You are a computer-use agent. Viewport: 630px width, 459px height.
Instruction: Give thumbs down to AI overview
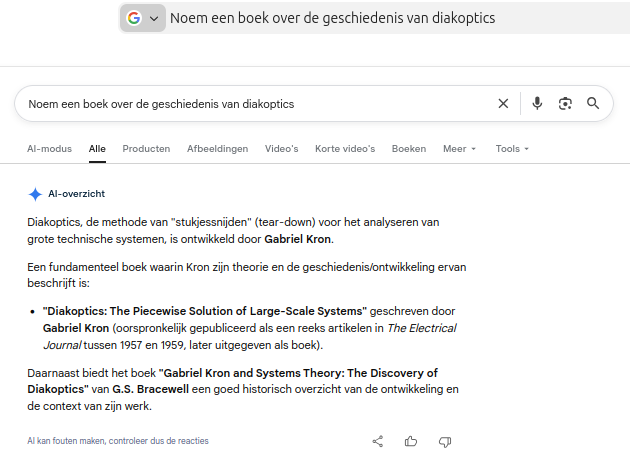pyautogui.click(x=445, y=442)
